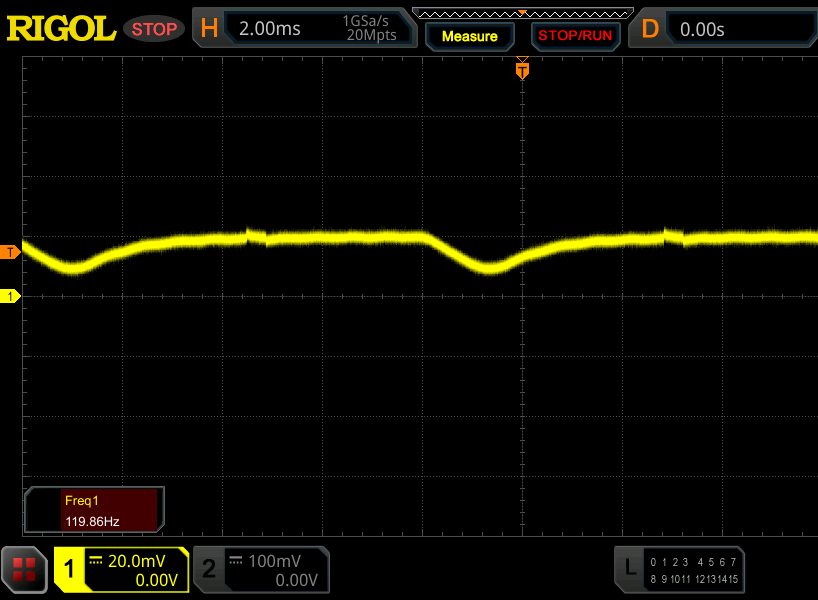Click the Freq1 measurement box
This screenshot has height=600, width=818.
pyautogui.click(x=94, y=510)
